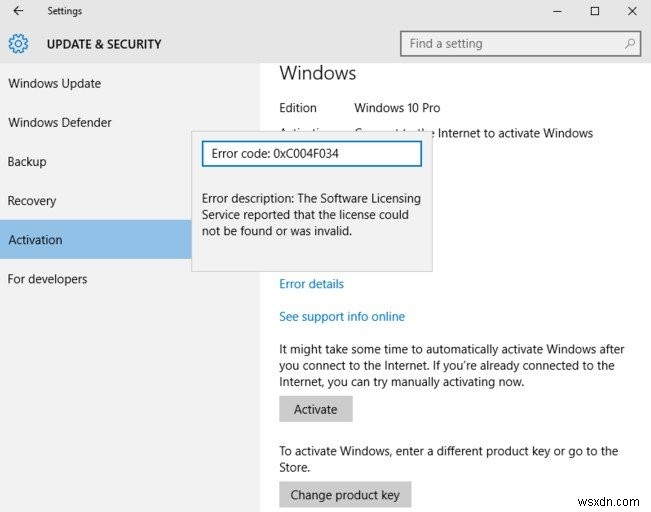The height and width of the screenshot is (512, 651).
Task: Close the Settings window
Action: point(632,11)
